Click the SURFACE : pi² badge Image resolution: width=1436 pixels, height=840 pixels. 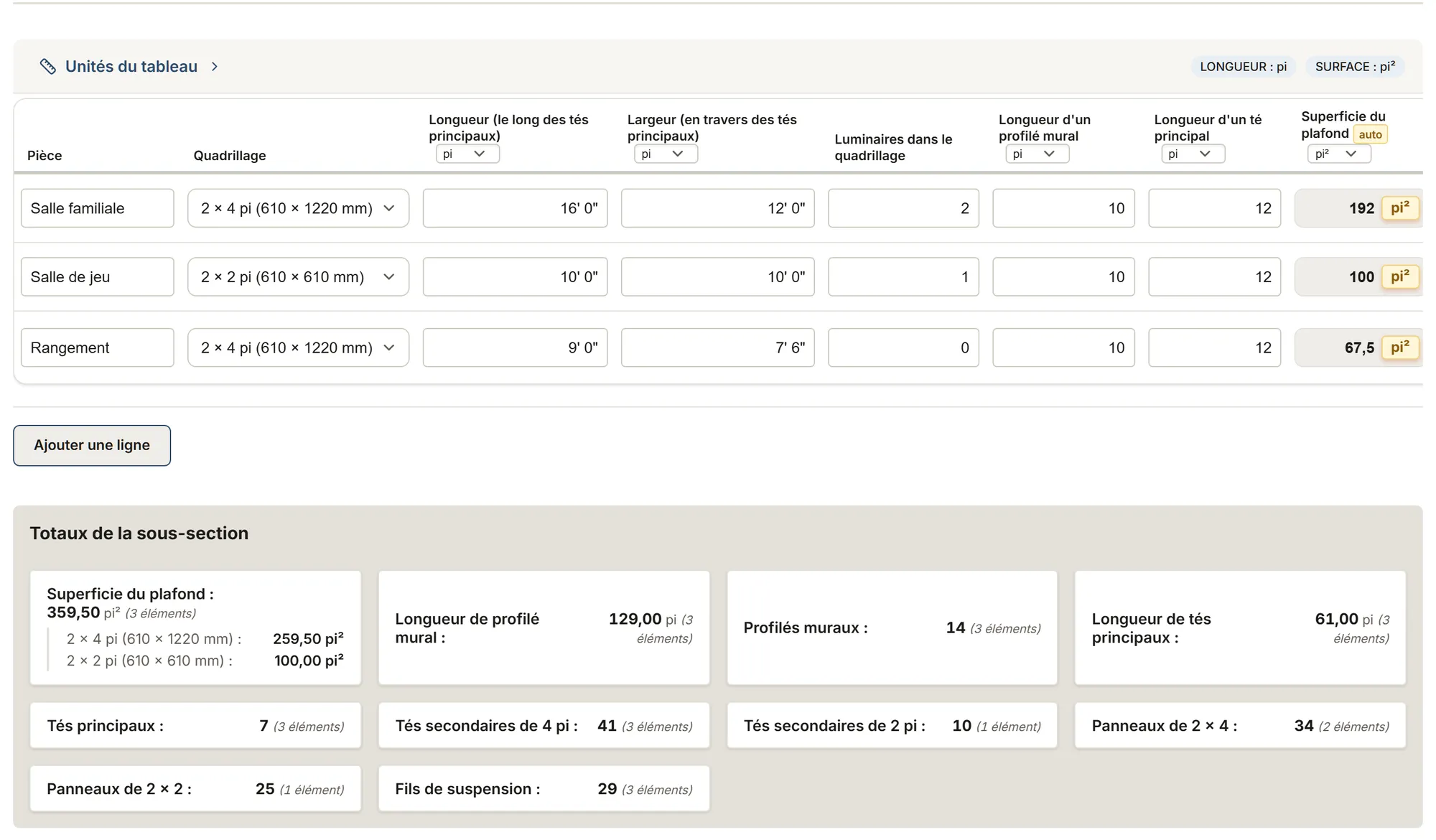click(1355, 67)
